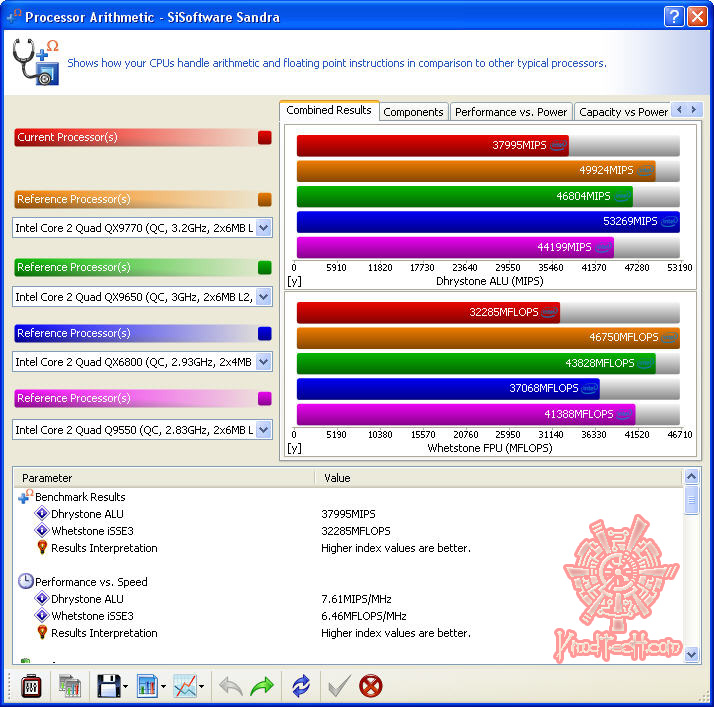
Task: Select the 7.61MIPS/MHz value cell
Action: (x=356, y=599)
